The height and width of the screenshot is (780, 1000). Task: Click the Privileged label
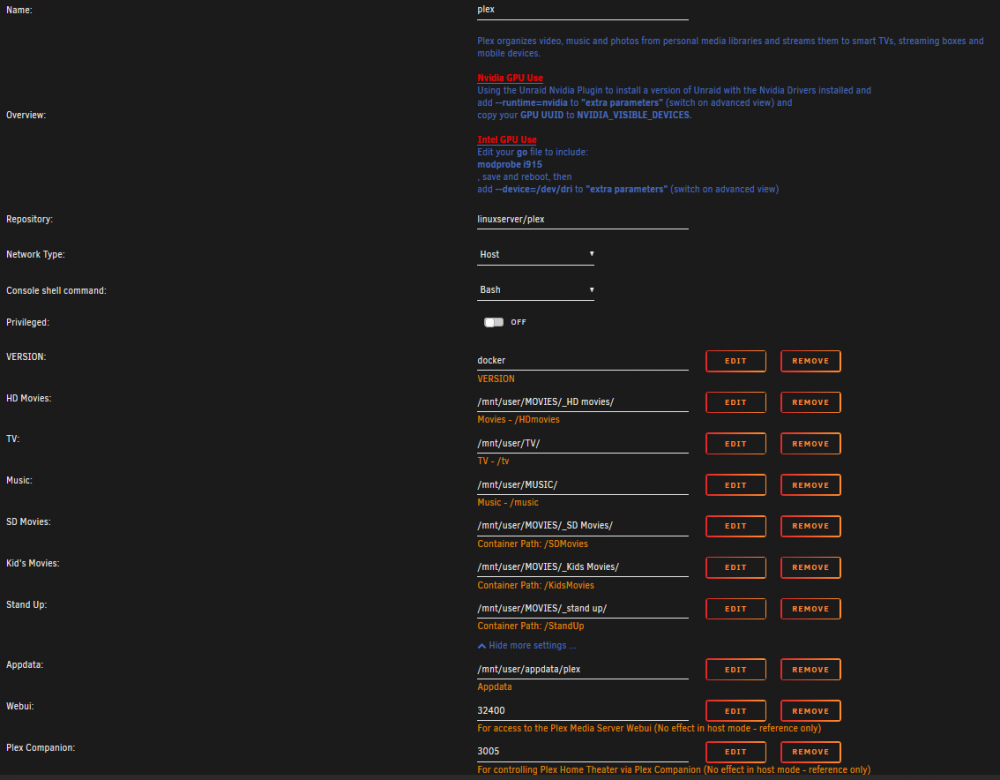pyautogui.click(x=27, y=323)
